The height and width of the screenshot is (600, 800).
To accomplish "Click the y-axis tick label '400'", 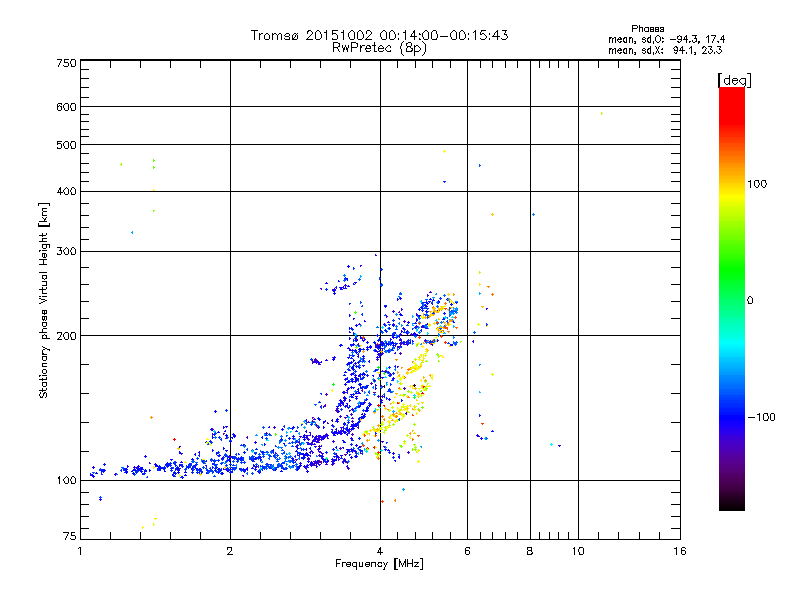I will tap(66, 191).
